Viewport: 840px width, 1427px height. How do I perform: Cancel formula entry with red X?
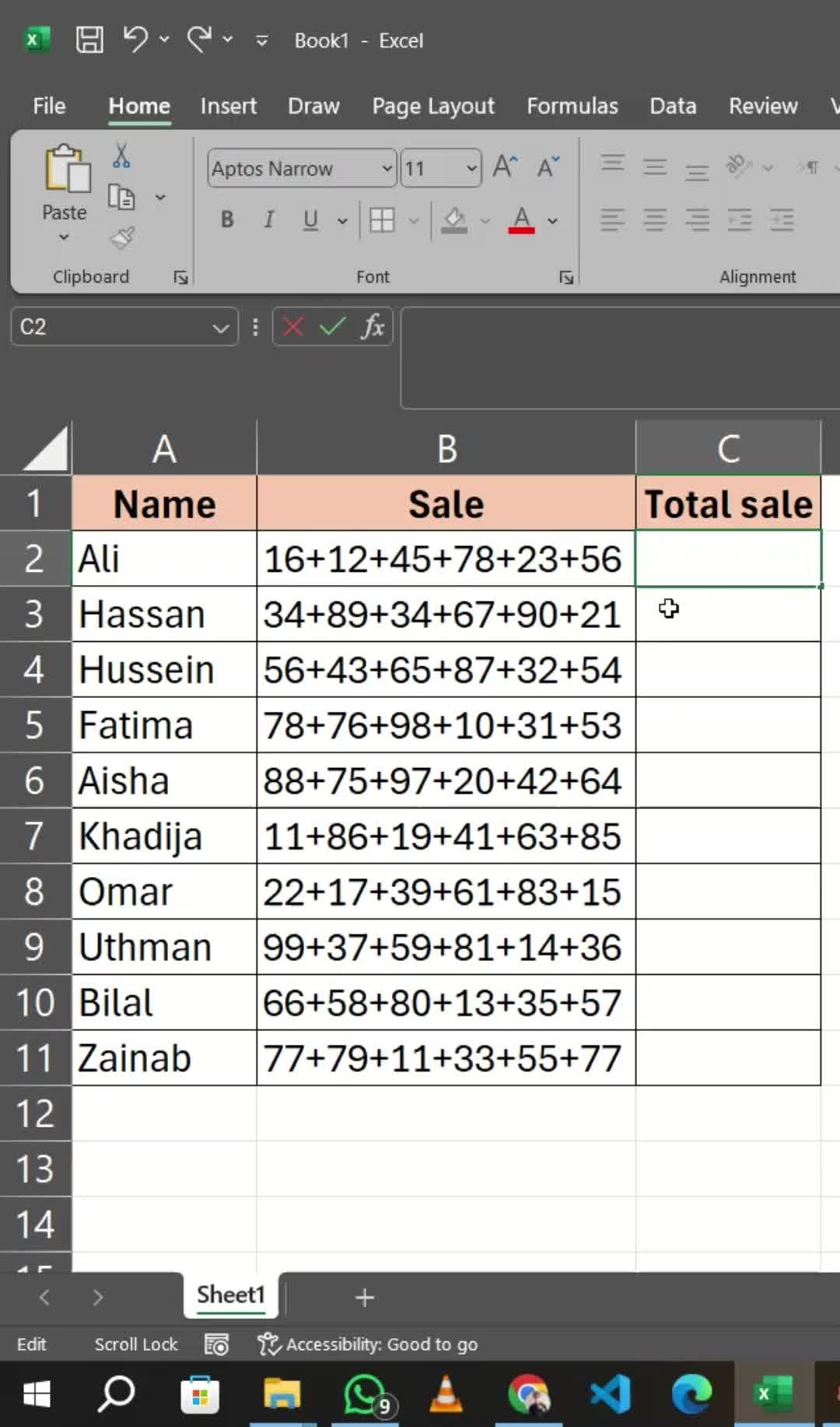click(293, 327)
